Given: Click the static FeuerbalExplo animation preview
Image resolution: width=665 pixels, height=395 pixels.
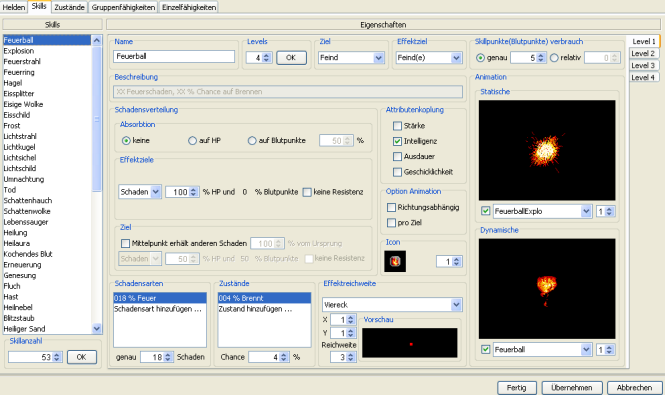Looking at the screenshot, I should pos(547,150).
